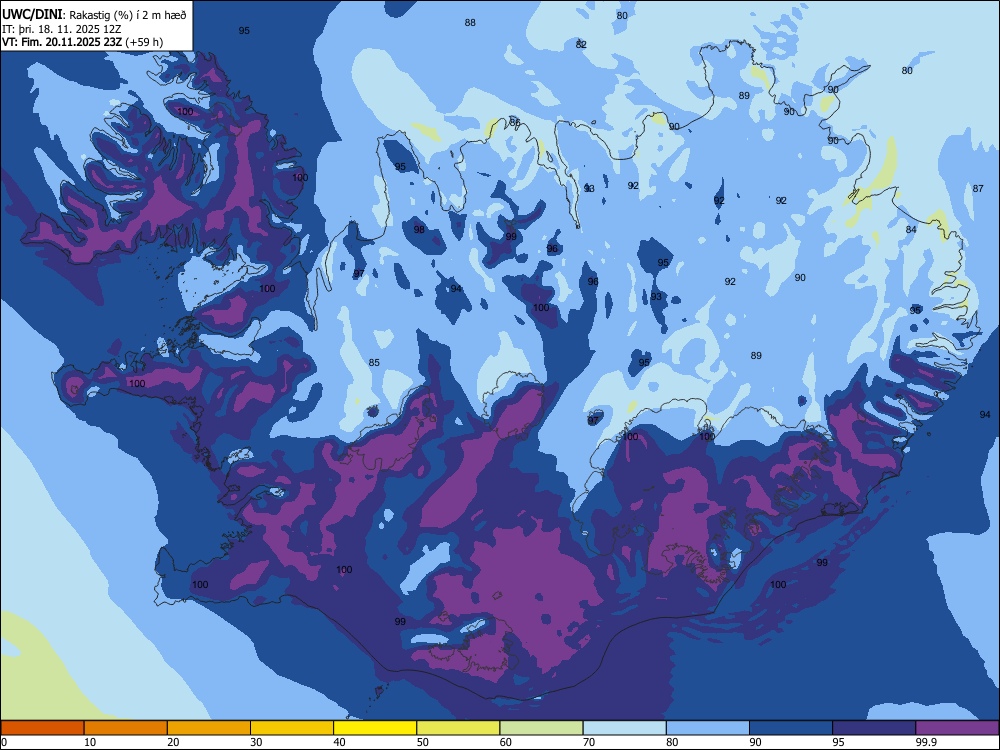Click the 'IT: þri. 18. 11. 2025 12Z' line
The image size is (1000, 750).
click(x=62, y=29)
